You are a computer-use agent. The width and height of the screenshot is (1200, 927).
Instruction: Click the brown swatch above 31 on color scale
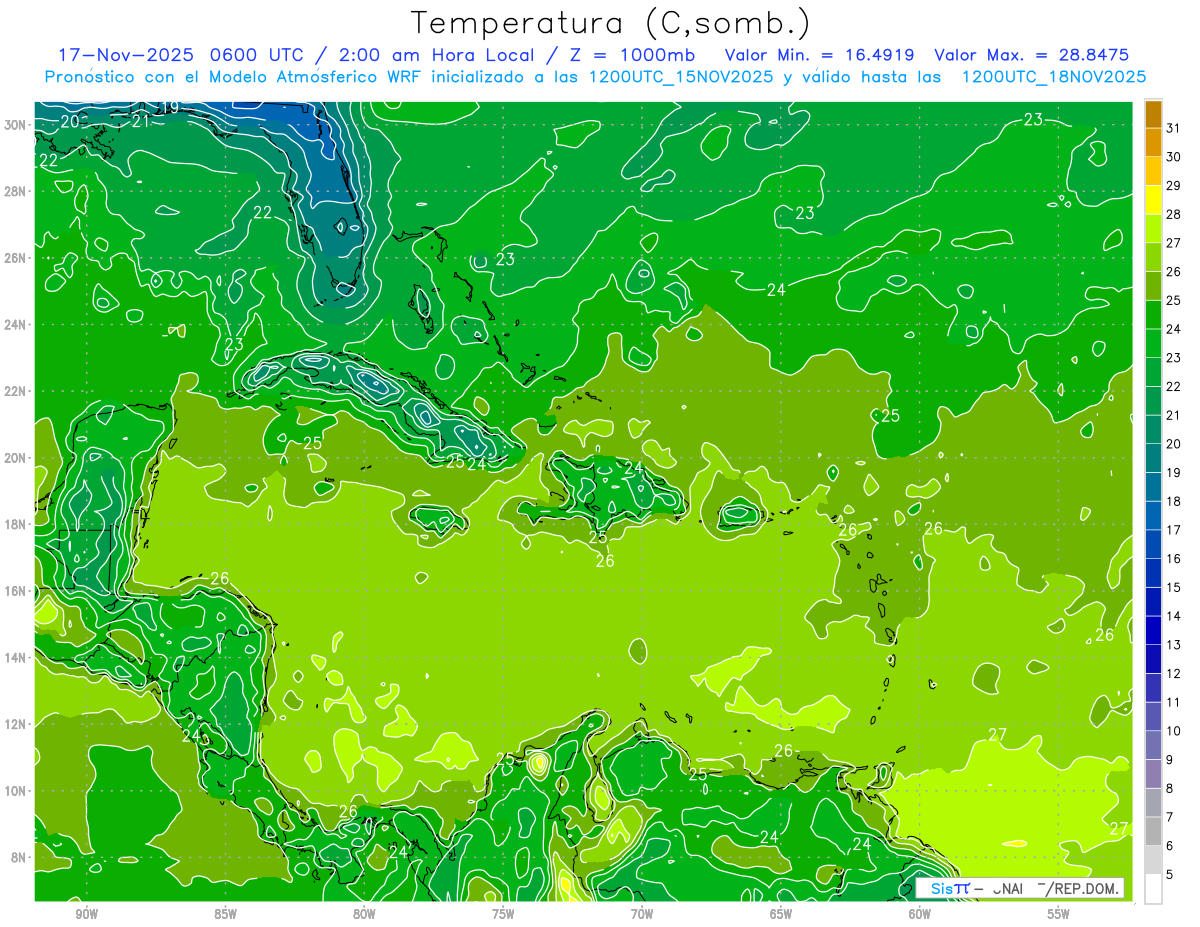pos(1154,114)
